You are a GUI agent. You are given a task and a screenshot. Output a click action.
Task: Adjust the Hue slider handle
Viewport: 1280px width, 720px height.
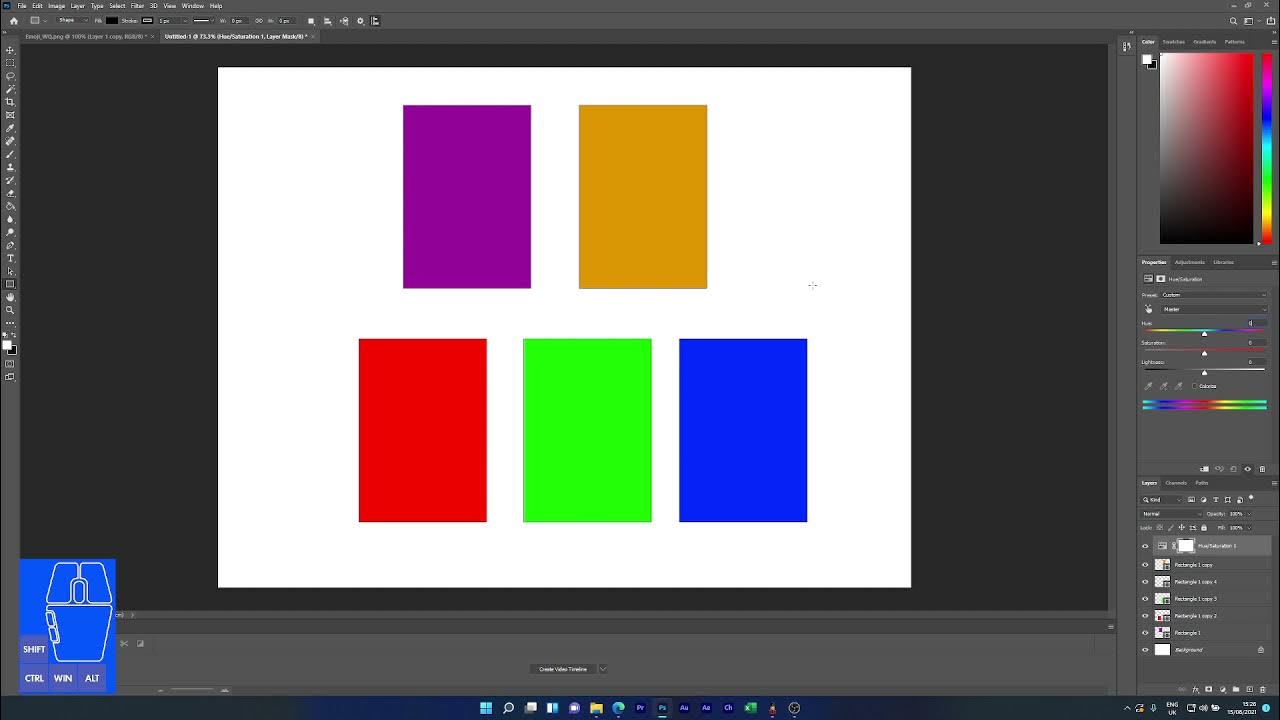coord(1204,334)
